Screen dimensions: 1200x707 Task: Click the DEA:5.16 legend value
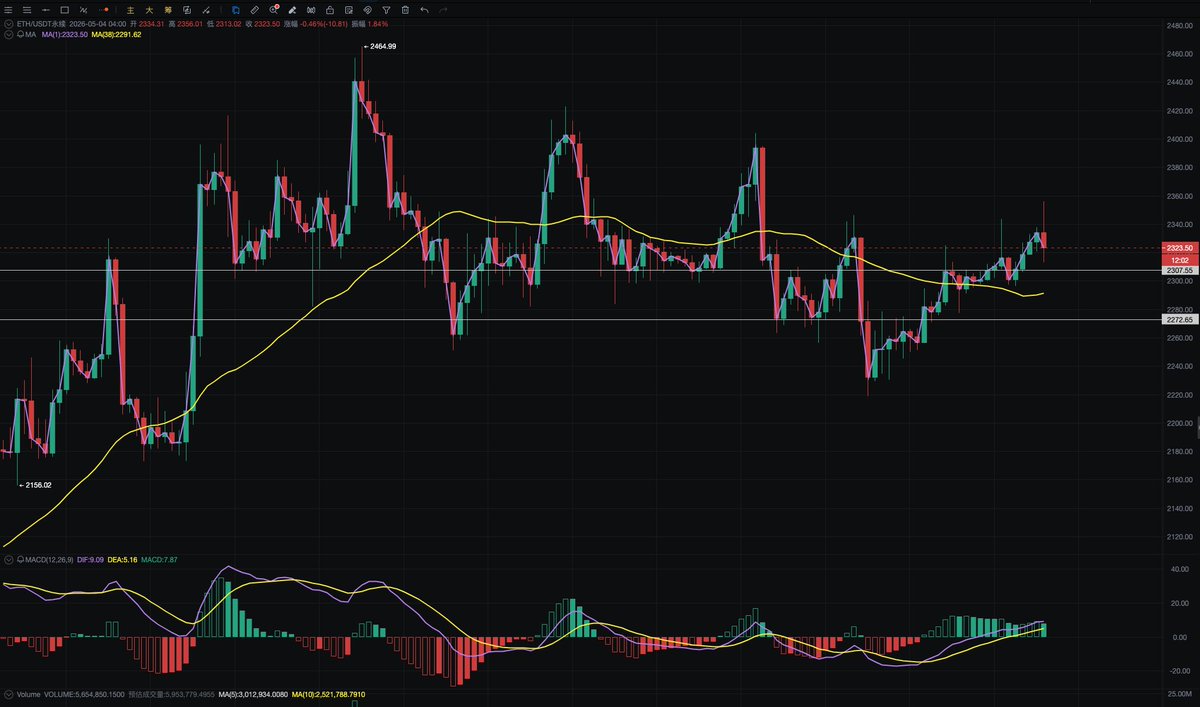(121, 559)
